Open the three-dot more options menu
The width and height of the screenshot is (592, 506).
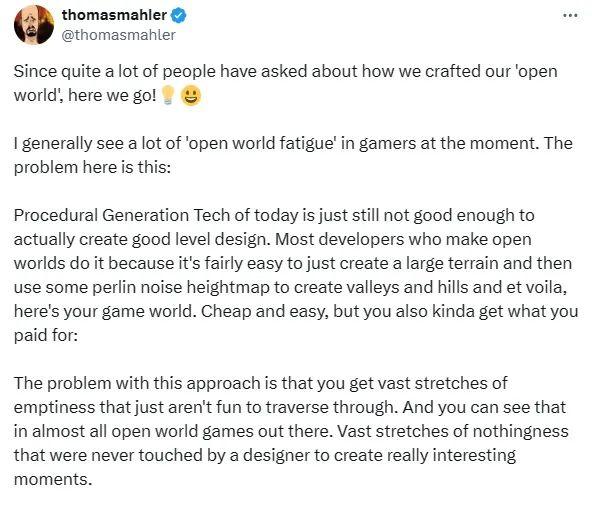[x=570, y=15]
